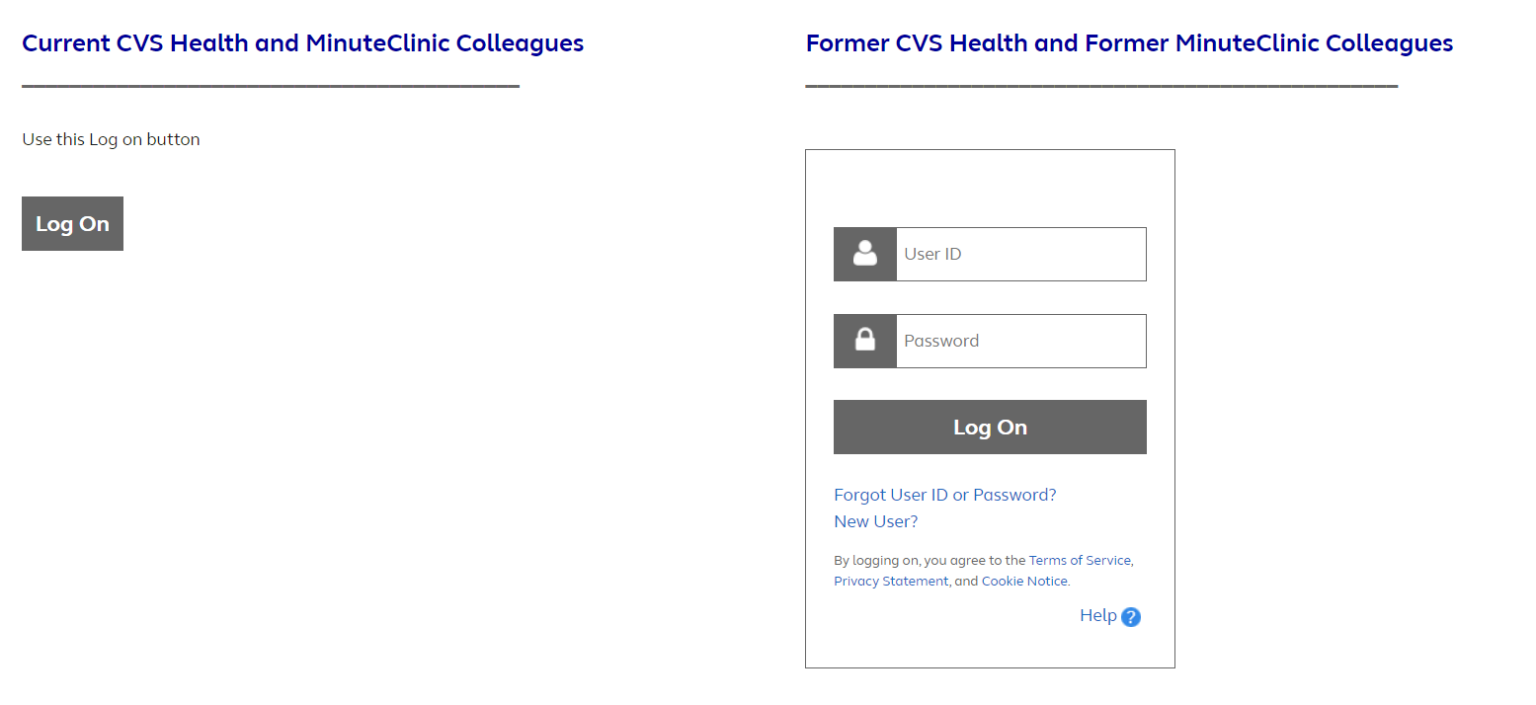Screen dimensions: 1536x705
Task: Click empty space above User ID inside login box
Action: (990, 190)
